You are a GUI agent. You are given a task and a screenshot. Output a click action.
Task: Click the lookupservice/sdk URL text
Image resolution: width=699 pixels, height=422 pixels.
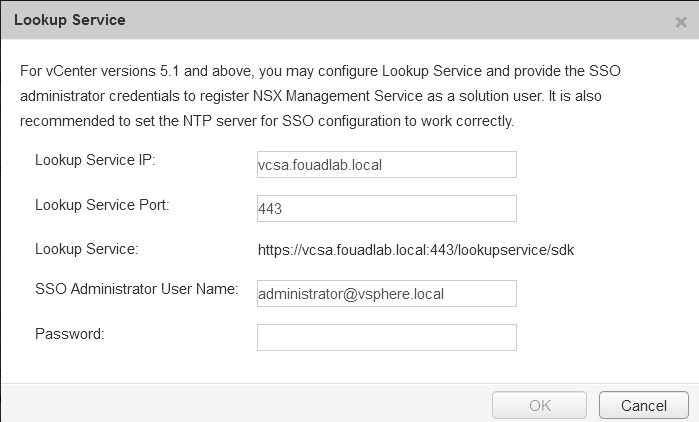(x=415, y=249)
